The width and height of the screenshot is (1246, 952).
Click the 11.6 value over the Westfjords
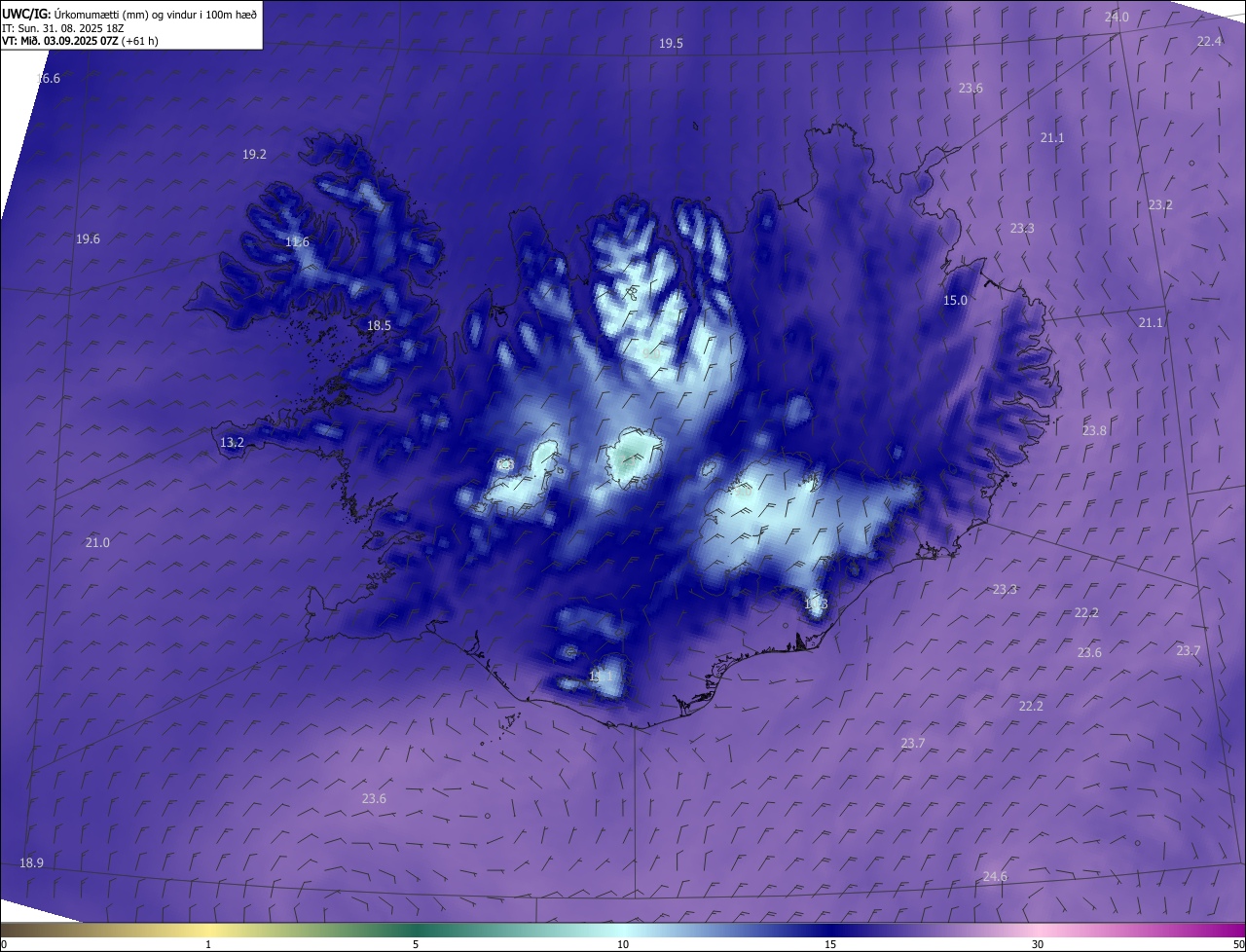tap(297, 241)
